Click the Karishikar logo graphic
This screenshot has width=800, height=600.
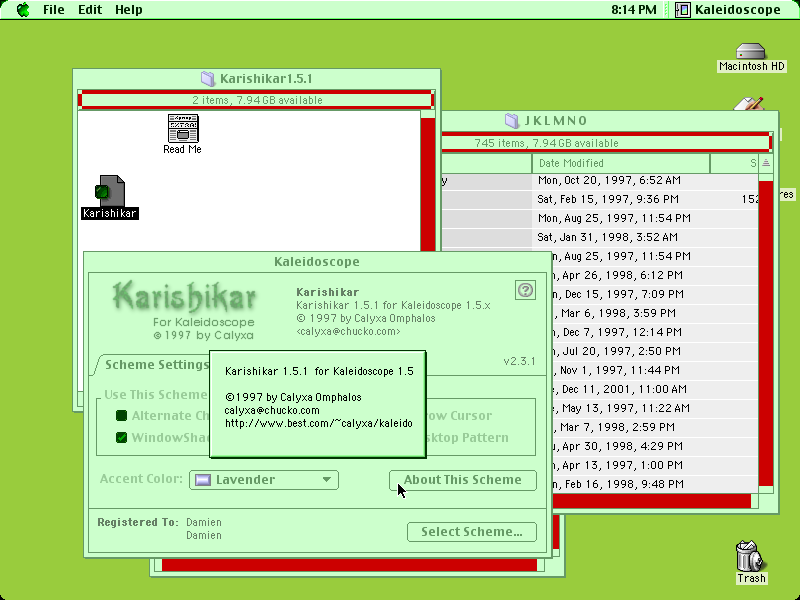tap(185, 296)
